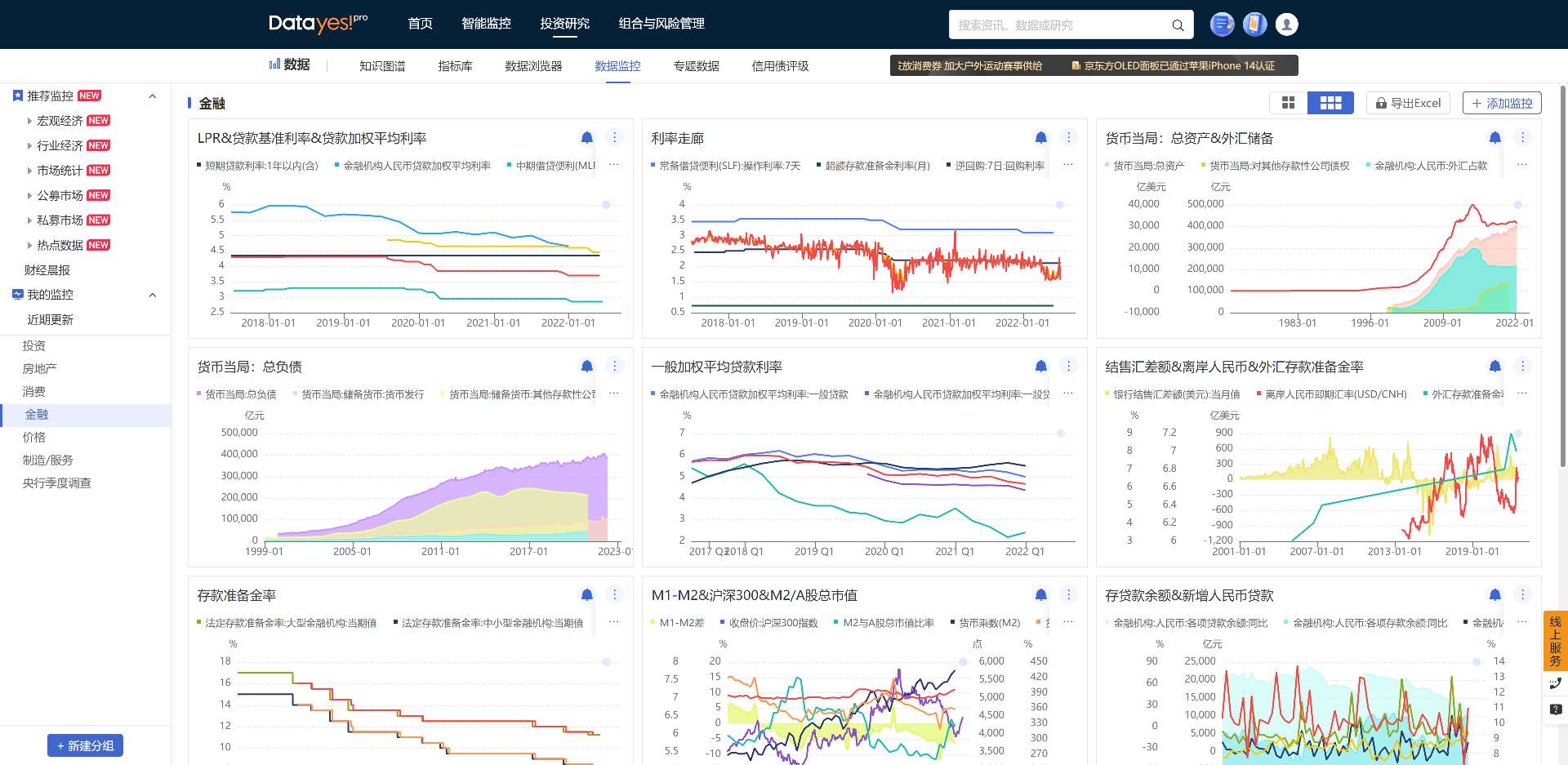Switch to the two-column grid layout
This screenshot has width=1568, height=765.
pos(1289,103)
